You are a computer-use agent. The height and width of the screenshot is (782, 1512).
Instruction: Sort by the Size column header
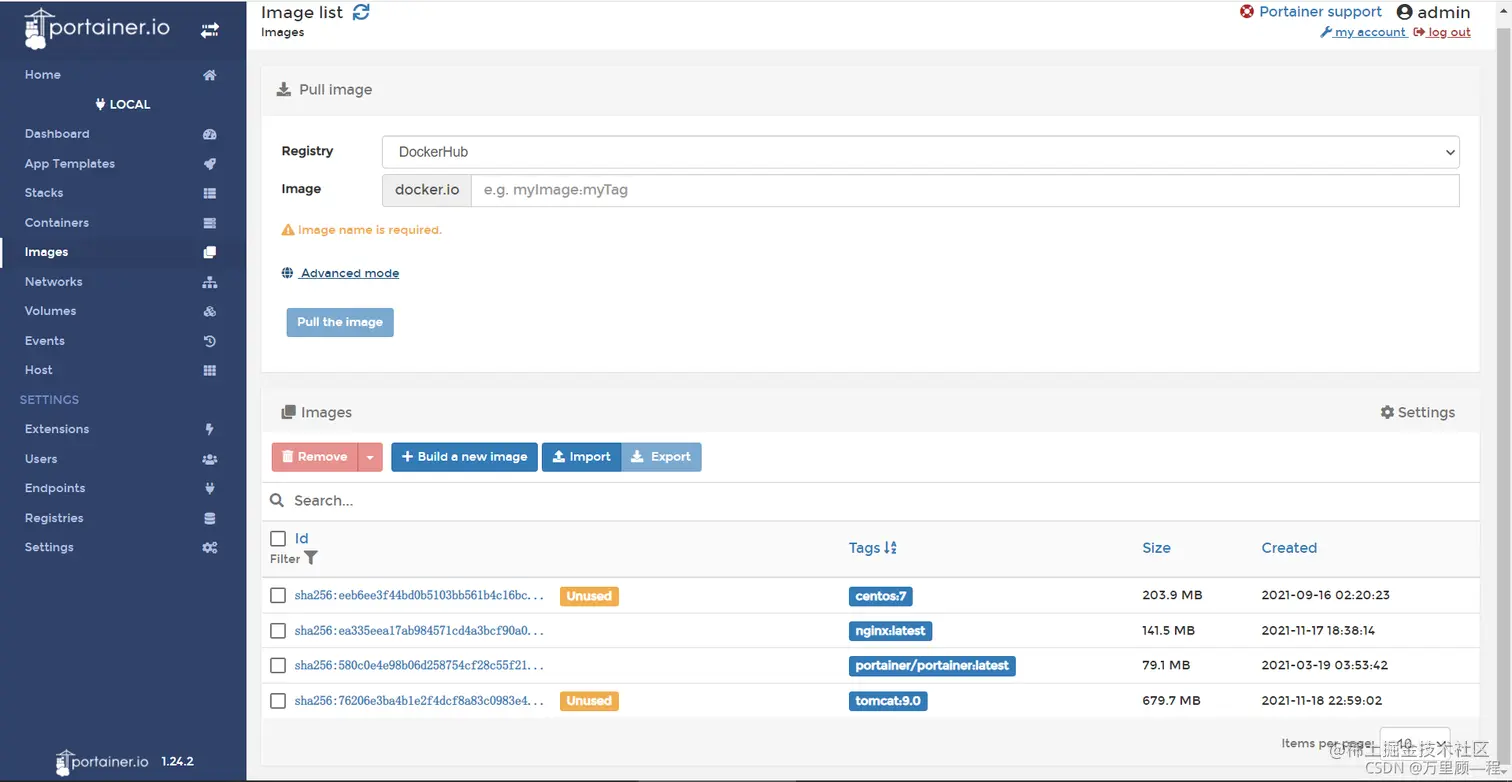click(x=1156, y=548)
